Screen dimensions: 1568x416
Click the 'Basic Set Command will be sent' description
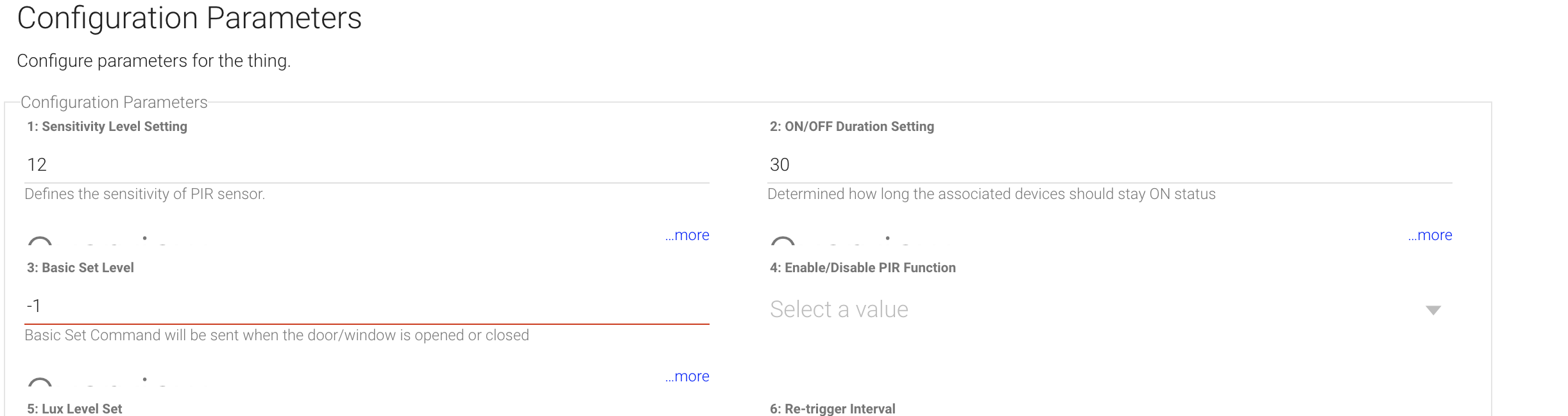pos(277,335)
